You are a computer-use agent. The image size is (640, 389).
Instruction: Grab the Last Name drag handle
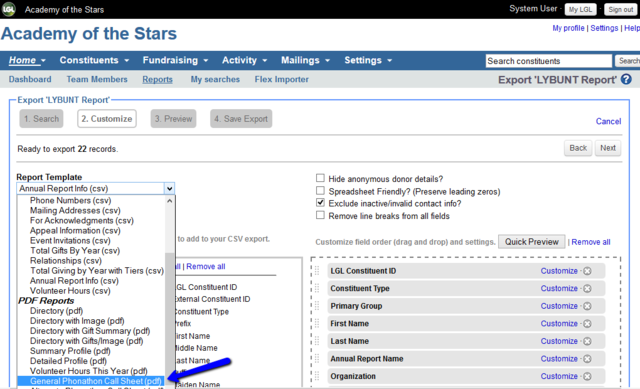pos(317,341)
